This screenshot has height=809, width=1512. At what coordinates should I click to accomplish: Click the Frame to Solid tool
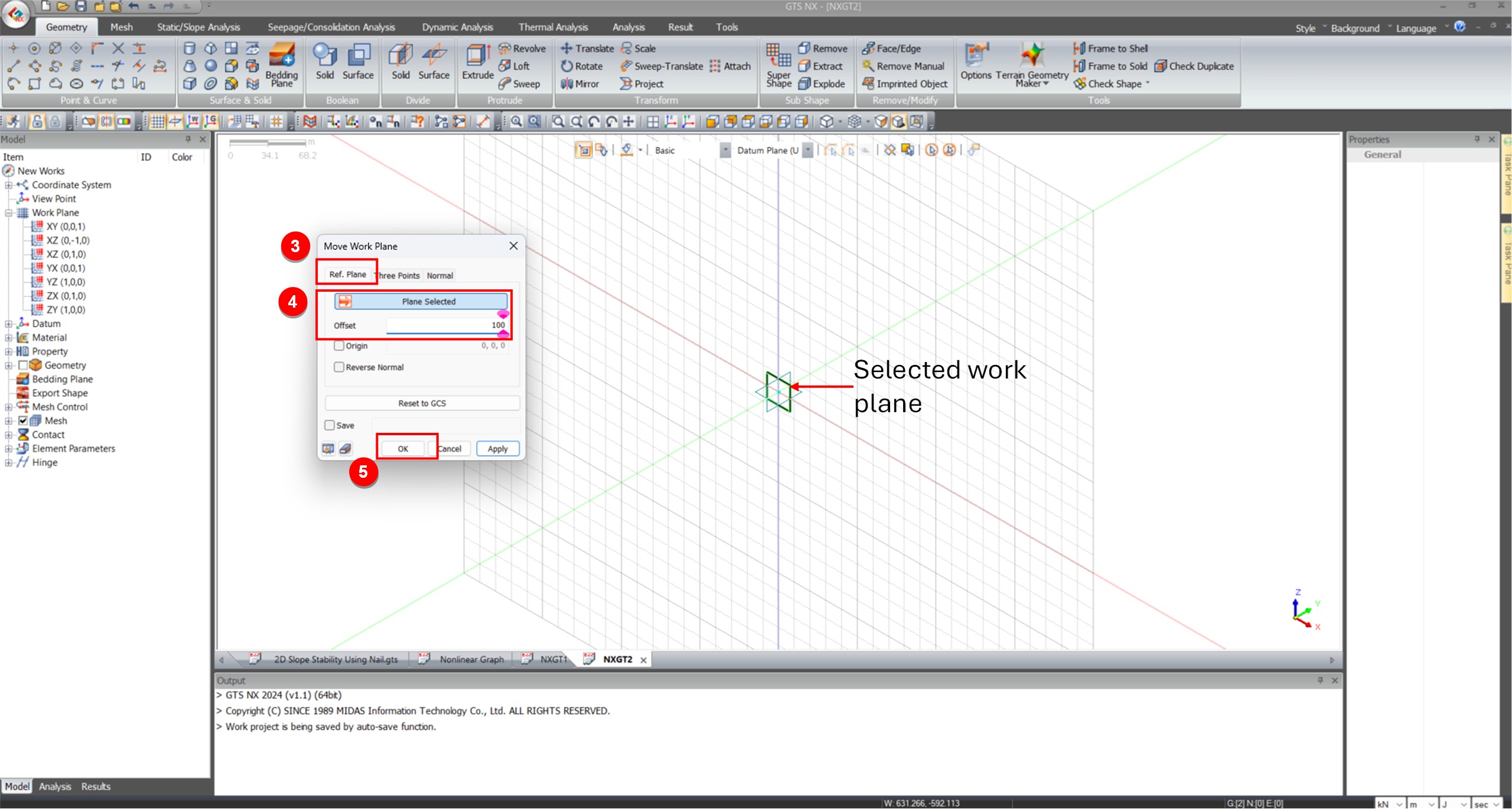[1110, 66]
